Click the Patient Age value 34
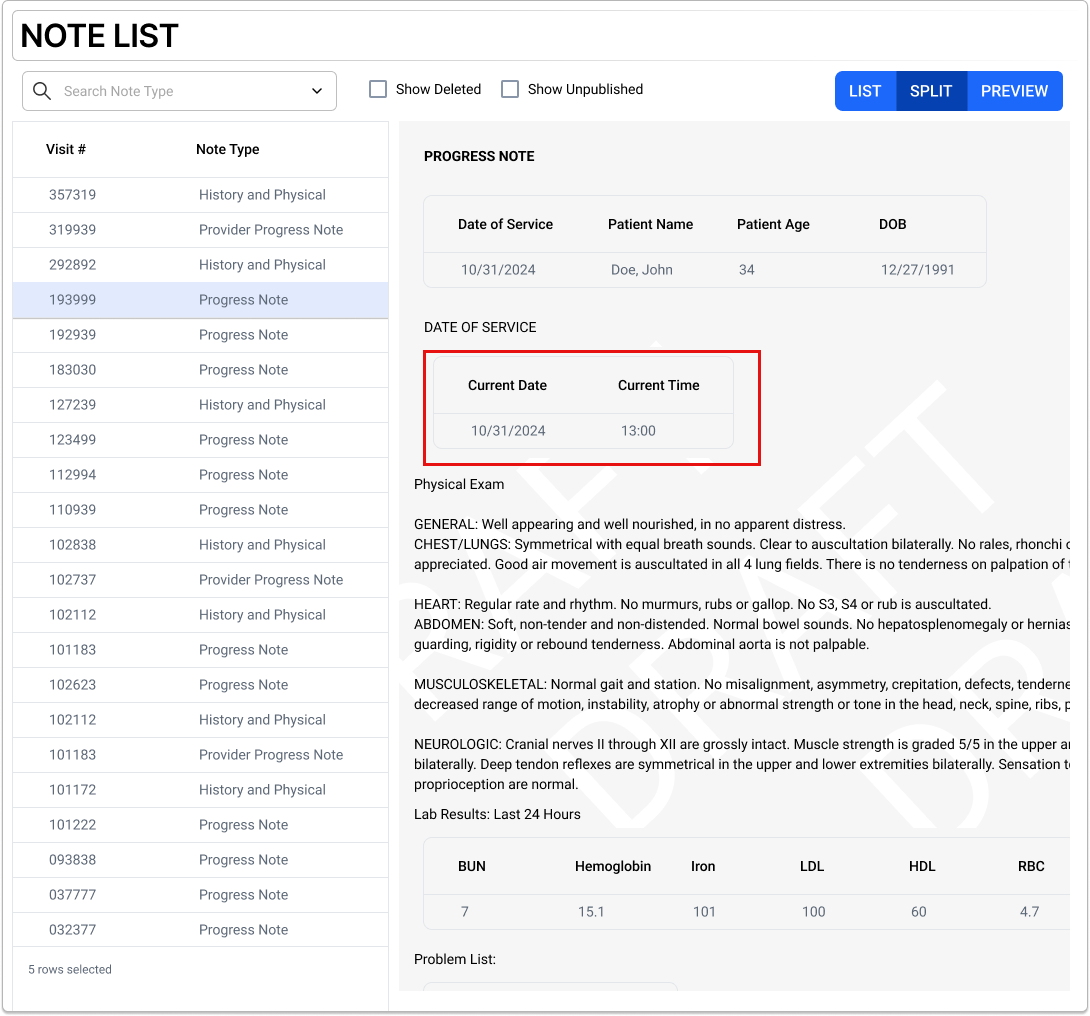Screen dimensions: 1090x1016 pyautogui.click(x=747, y=270)
